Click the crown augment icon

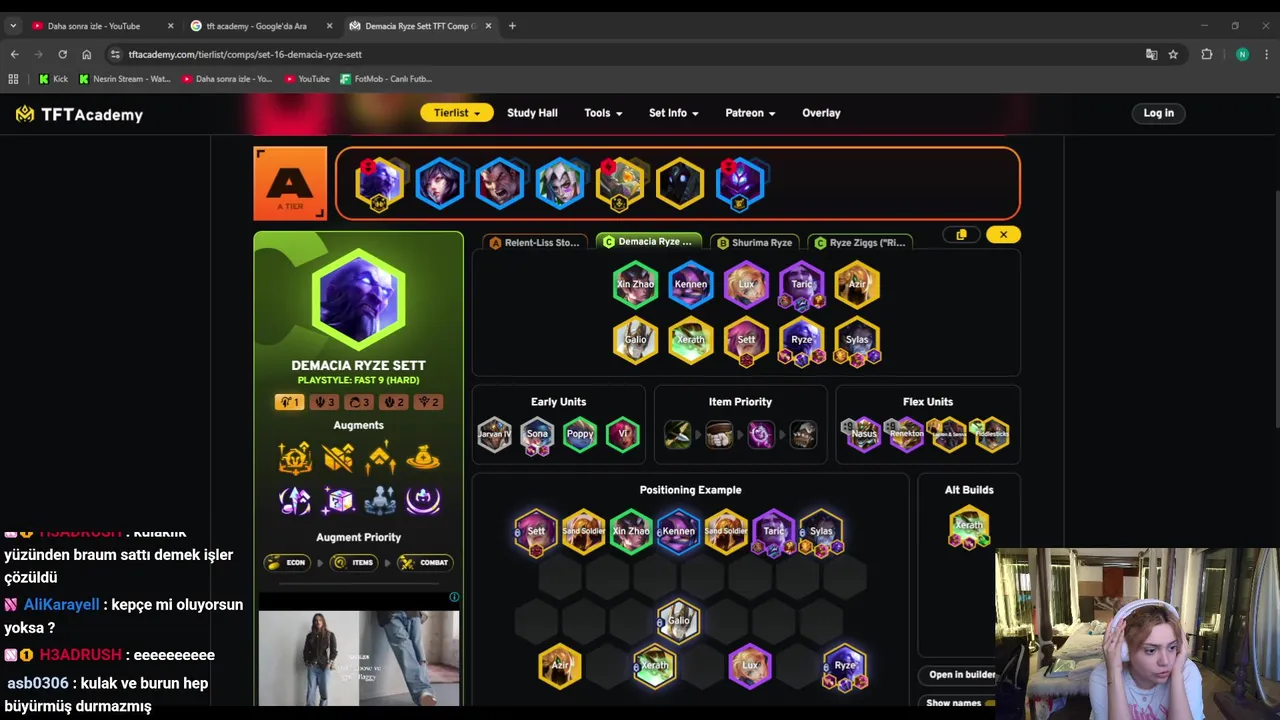point(295,458)
